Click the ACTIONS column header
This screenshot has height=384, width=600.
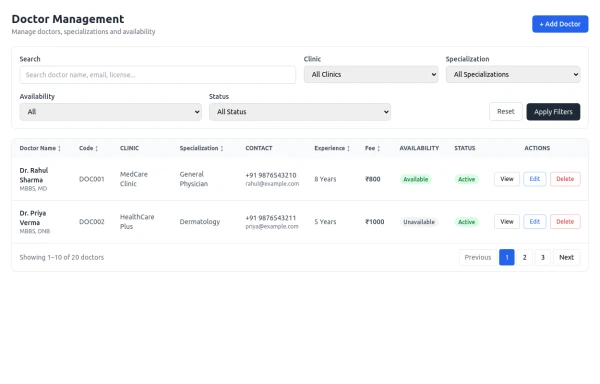pos(537,148)
